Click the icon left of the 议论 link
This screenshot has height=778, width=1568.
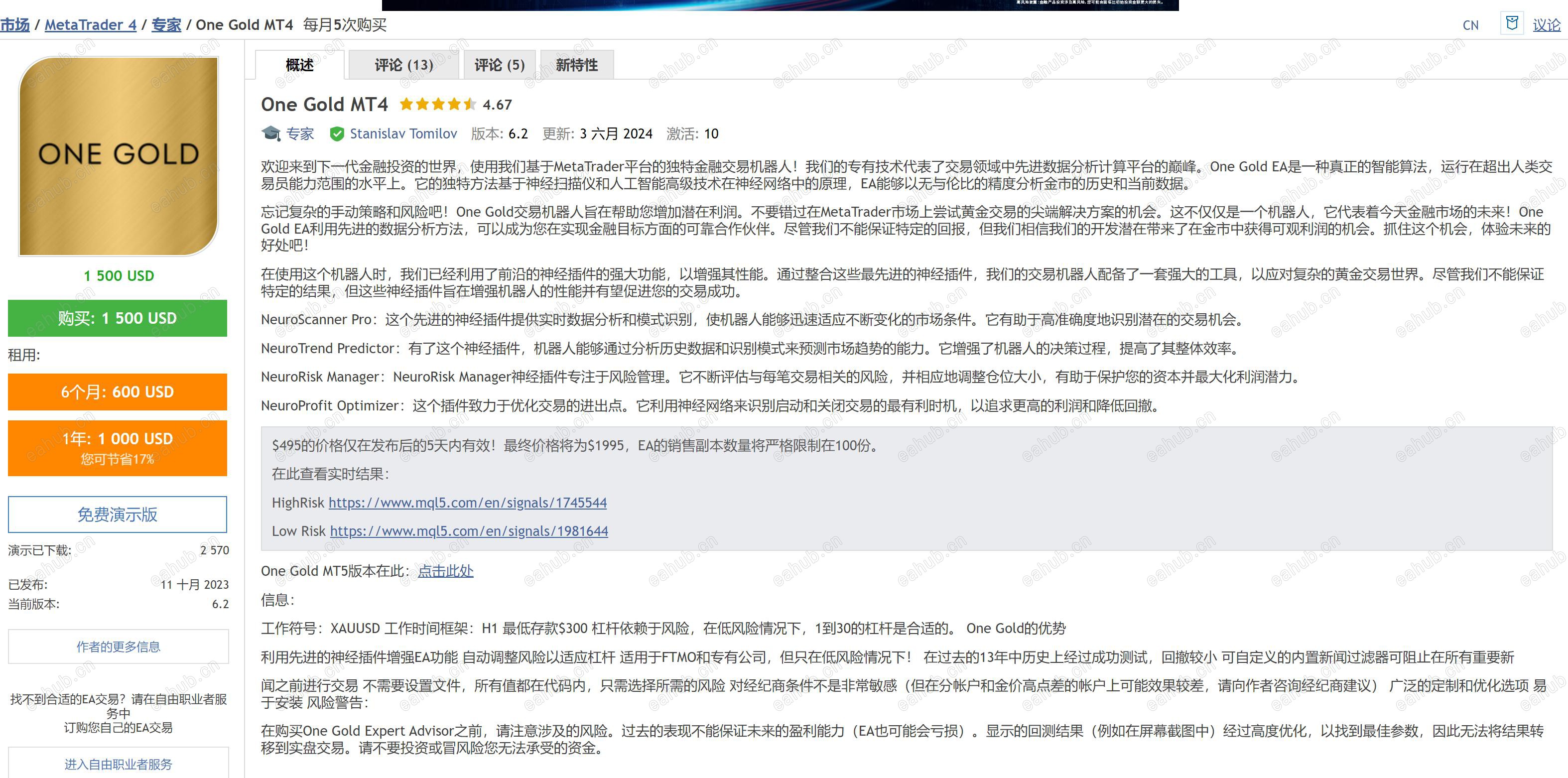1511,24
